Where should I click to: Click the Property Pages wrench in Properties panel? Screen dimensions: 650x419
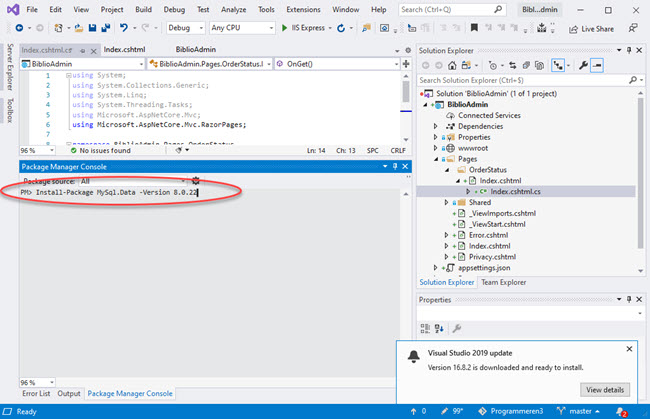click(457, 328)
